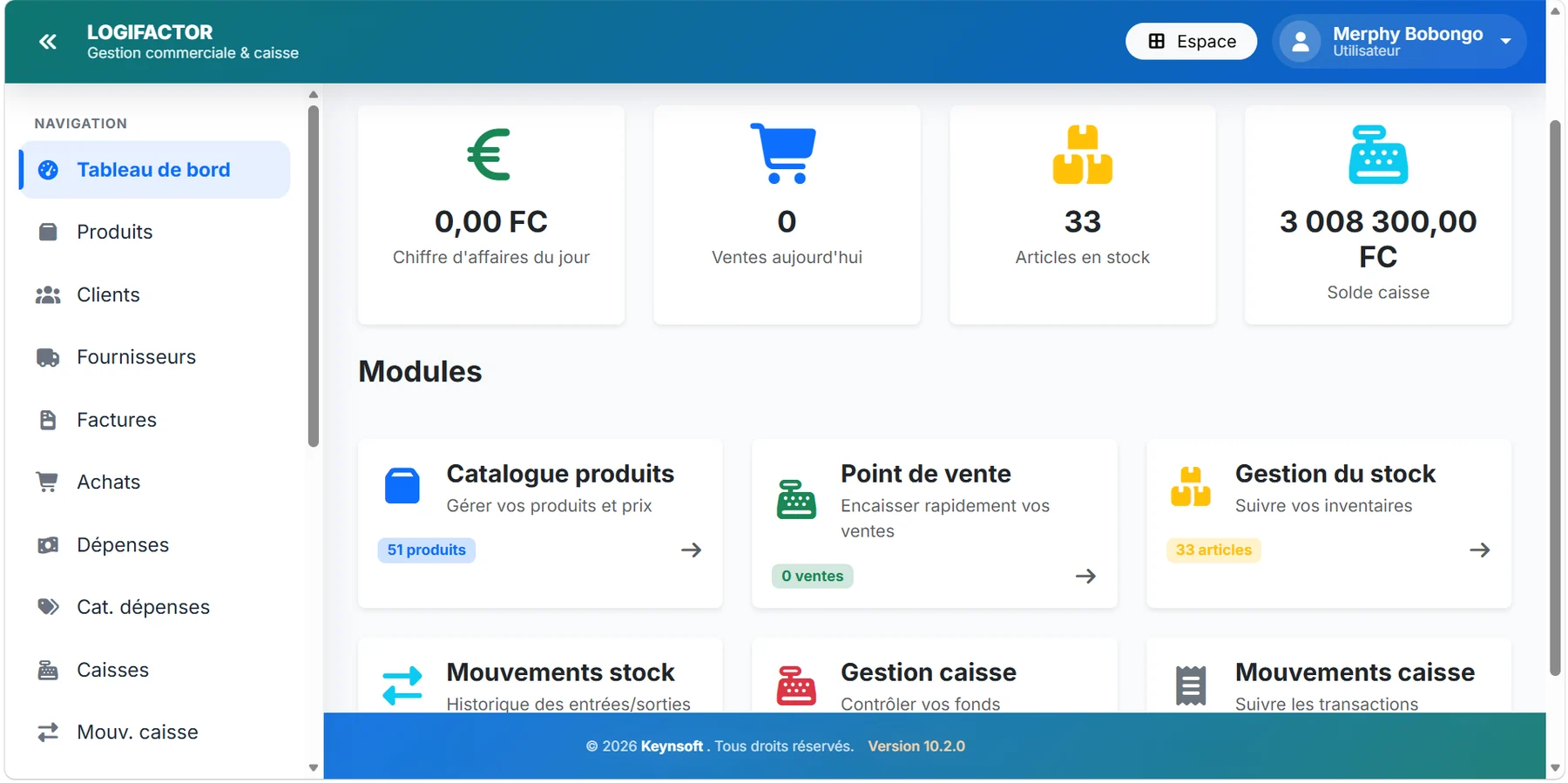The width and height of the screenshot is (1568, 783).
Task: Click the cyan cash register Solde icon
Action: 1378,154
